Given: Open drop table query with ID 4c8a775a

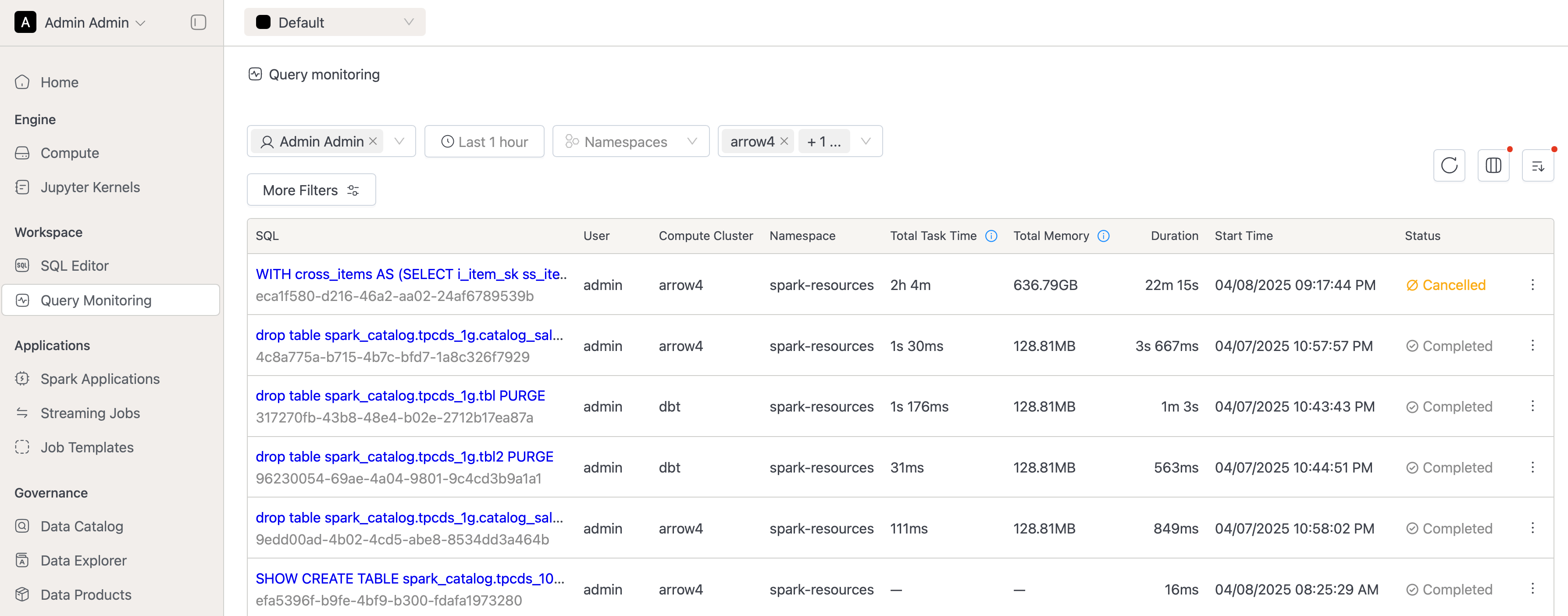Looking at the screenshot, I should click(409, 335).
